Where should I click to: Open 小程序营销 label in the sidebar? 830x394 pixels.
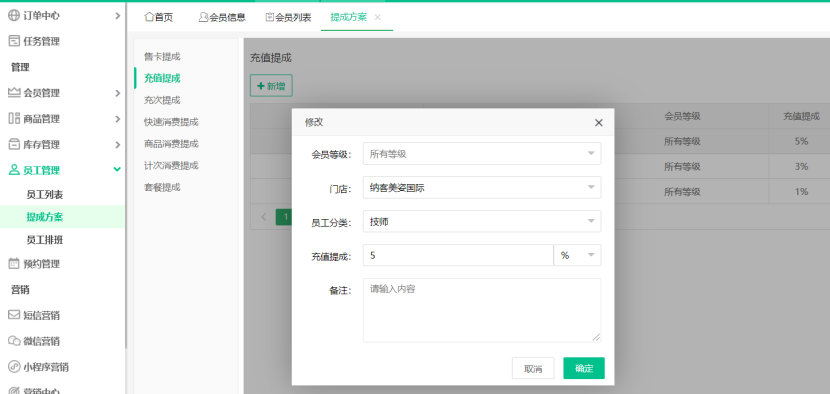coord(46,366)
